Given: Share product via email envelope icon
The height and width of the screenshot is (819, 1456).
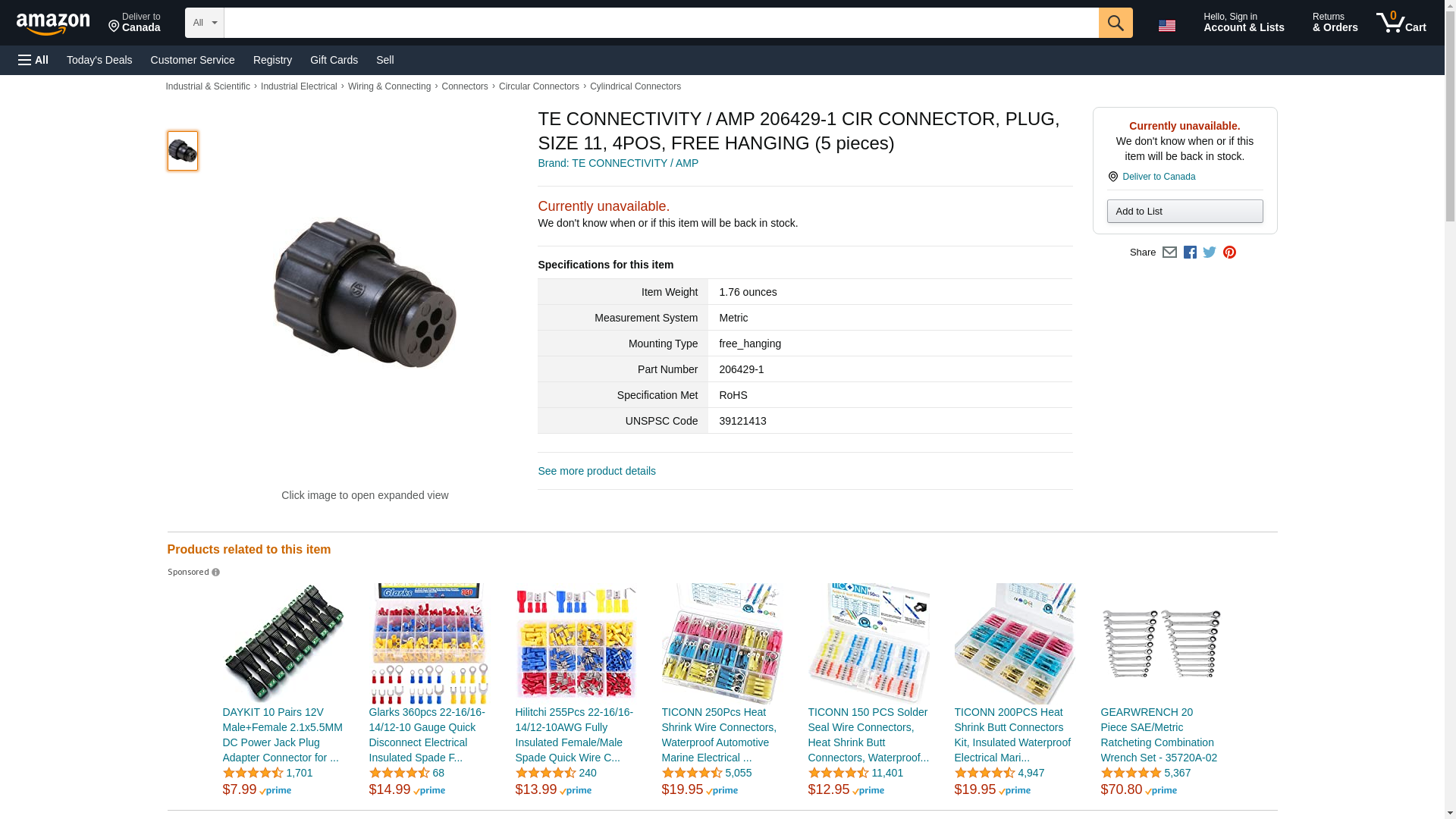Looking at the screenshot, I should [x=1169, y=253].
